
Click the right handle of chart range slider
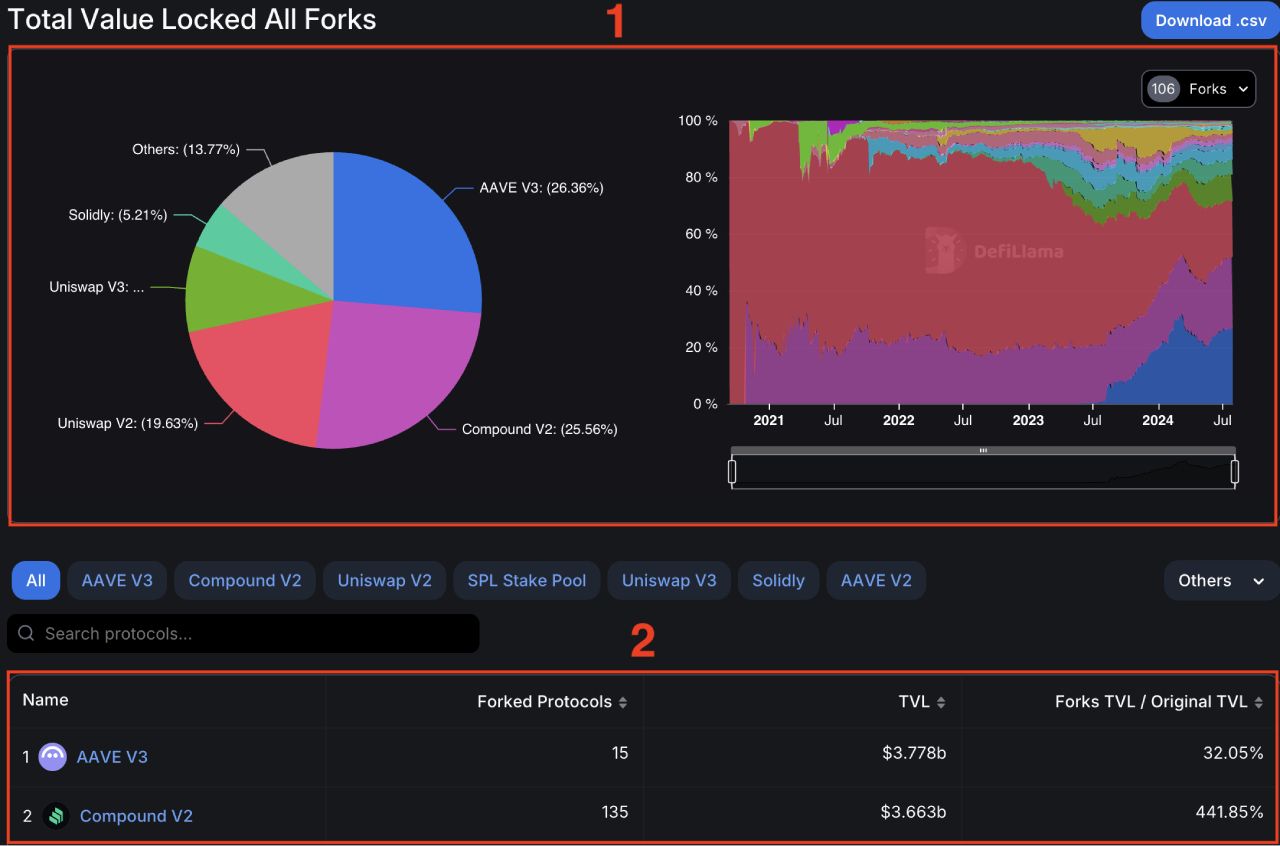point(1235,471)
